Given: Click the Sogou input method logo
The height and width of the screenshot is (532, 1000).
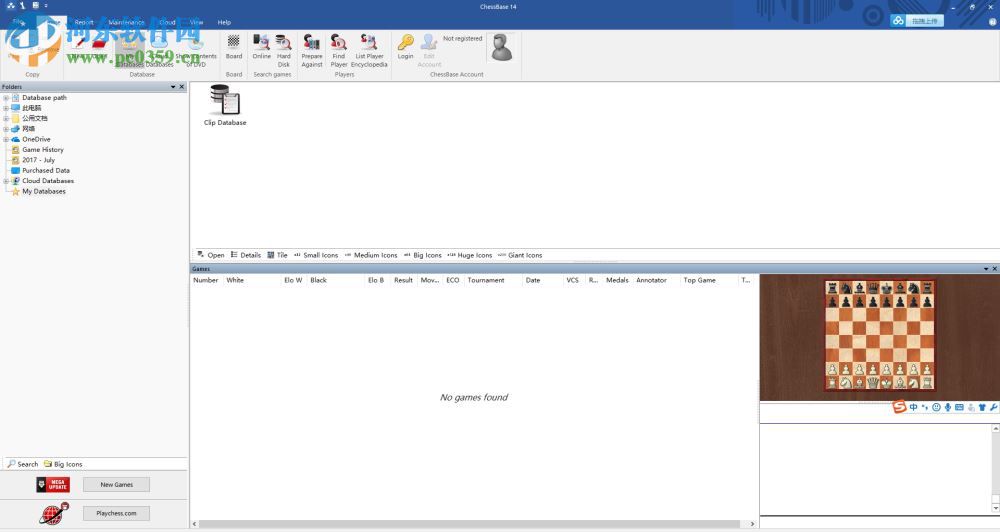Looking at the screenshot, I should pyautogui.click(x=899, y=407).
